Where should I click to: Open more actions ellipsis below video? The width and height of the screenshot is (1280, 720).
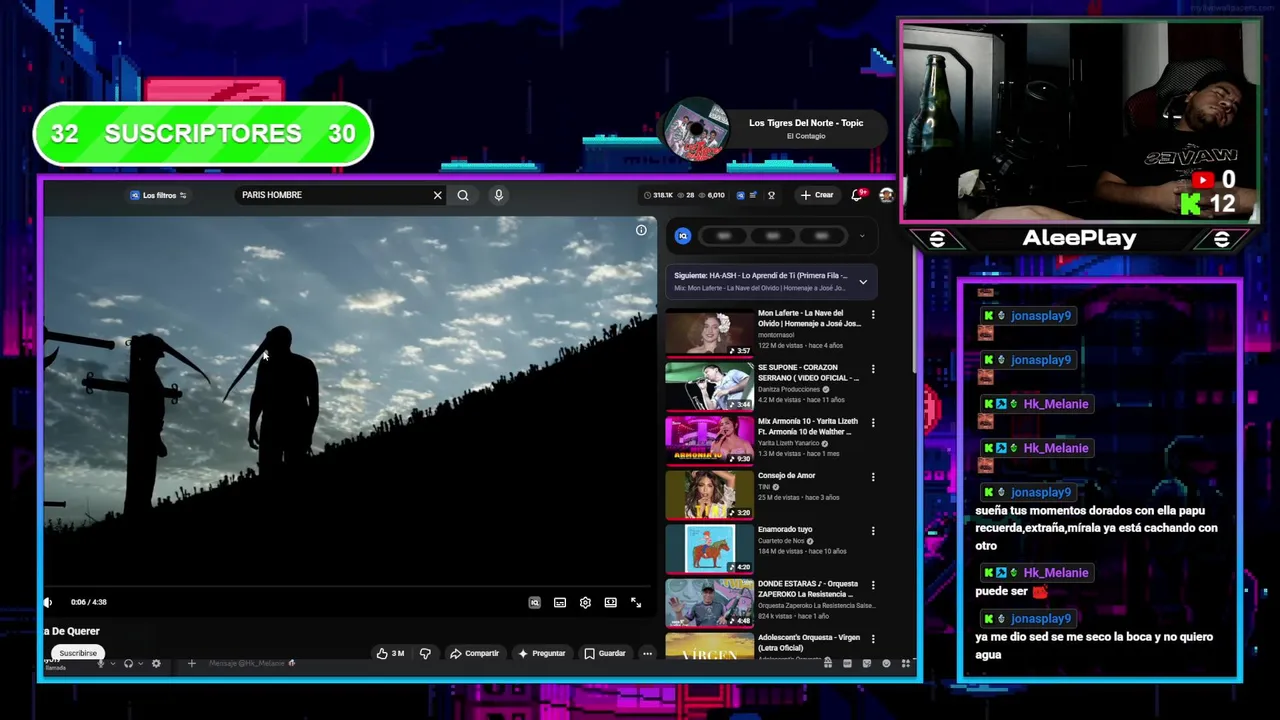pyautogui.click(x=647, y=654)
